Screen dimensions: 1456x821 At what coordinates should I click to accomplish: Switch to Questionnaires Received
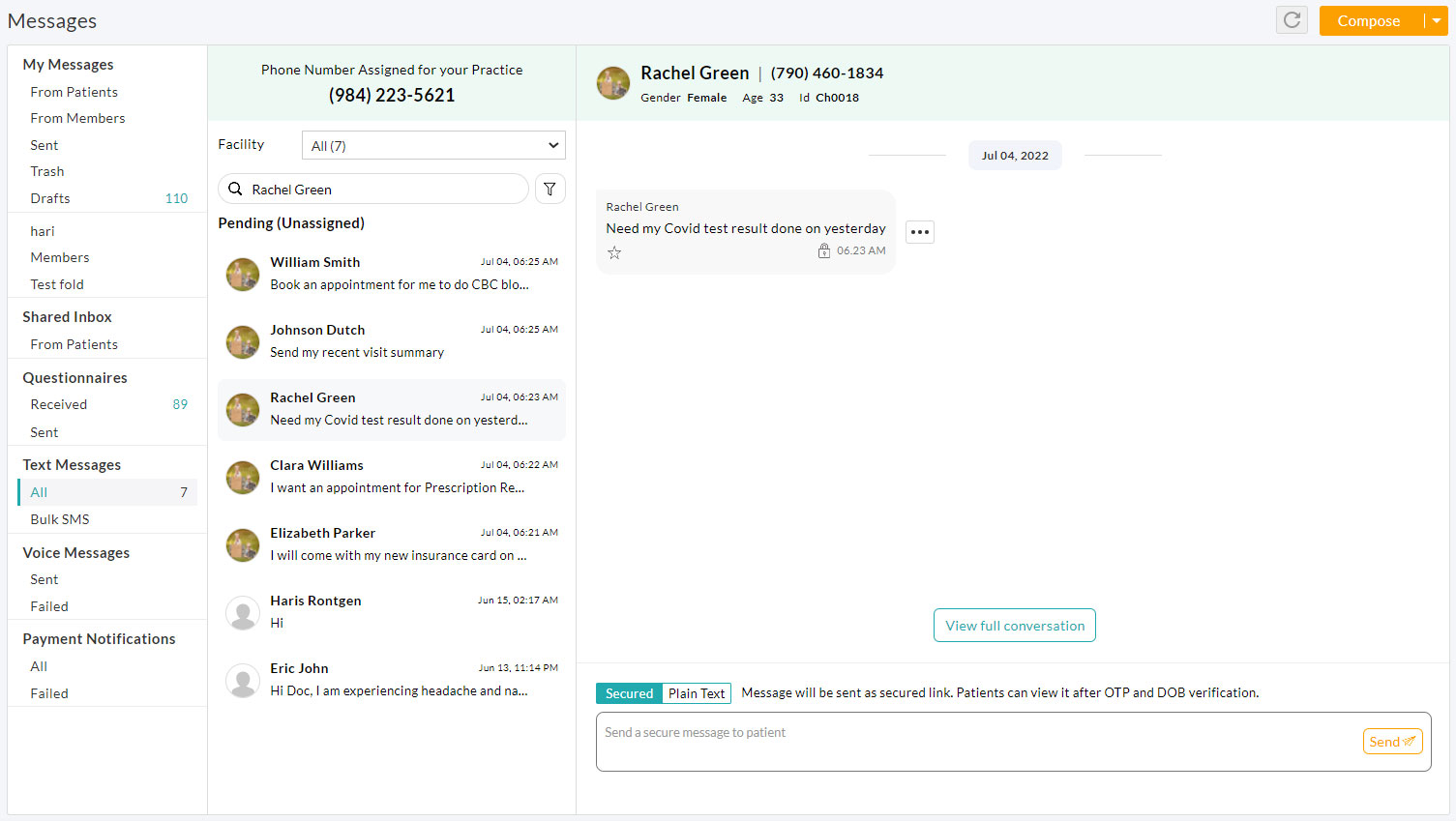(x=58, y=404)
